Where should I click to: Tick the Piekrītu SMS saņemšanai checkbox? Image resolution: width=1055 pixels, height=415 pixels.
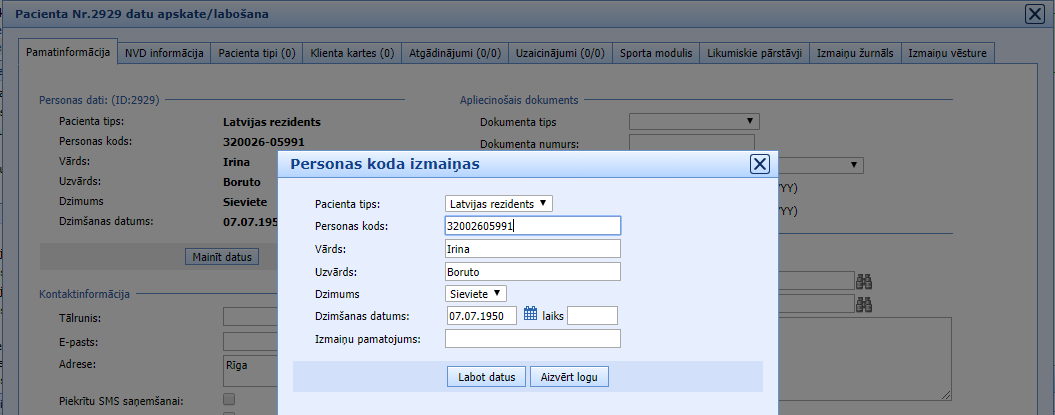pyautogui.click(x=228, y=401)
